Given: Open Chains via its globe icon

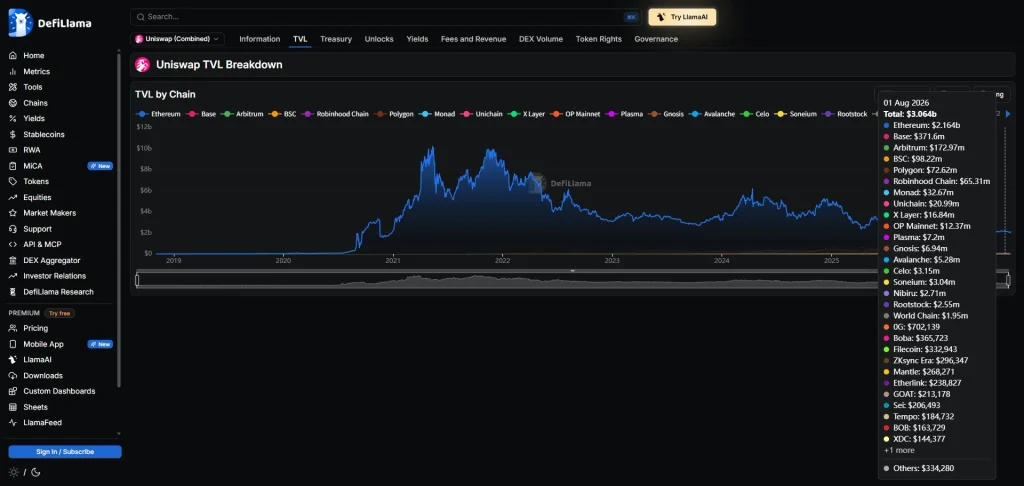Looking at the screenshot, I should tap(12, 103).
